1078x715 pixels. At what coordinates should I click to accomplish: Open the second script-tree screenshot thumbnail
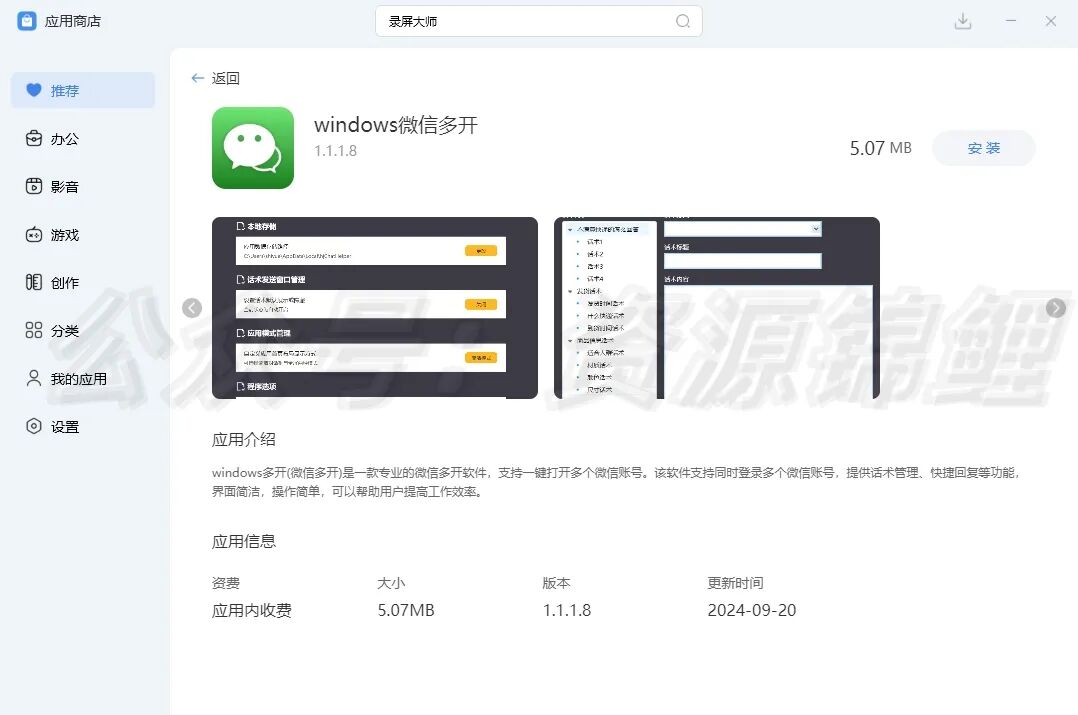(x=716, y=308)
